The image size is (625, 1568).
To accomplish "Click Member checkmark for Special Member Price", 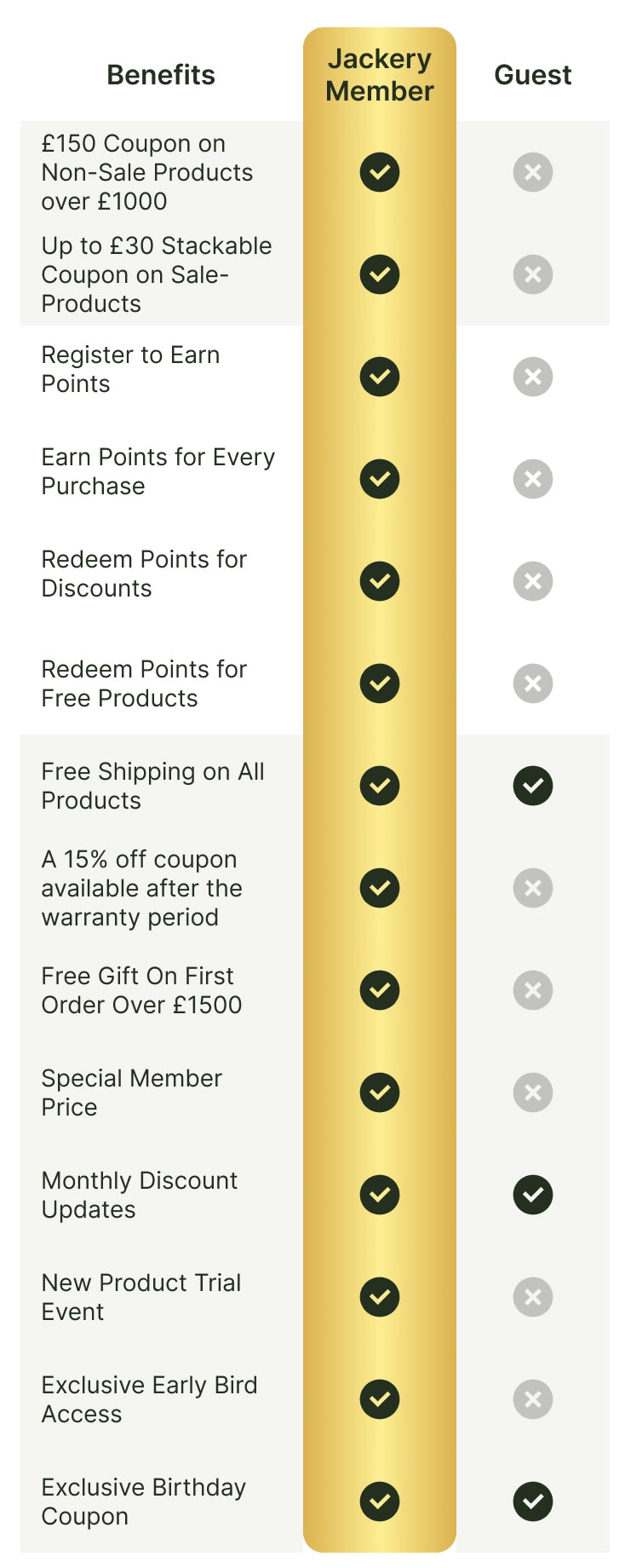I will coord(380,1092).
